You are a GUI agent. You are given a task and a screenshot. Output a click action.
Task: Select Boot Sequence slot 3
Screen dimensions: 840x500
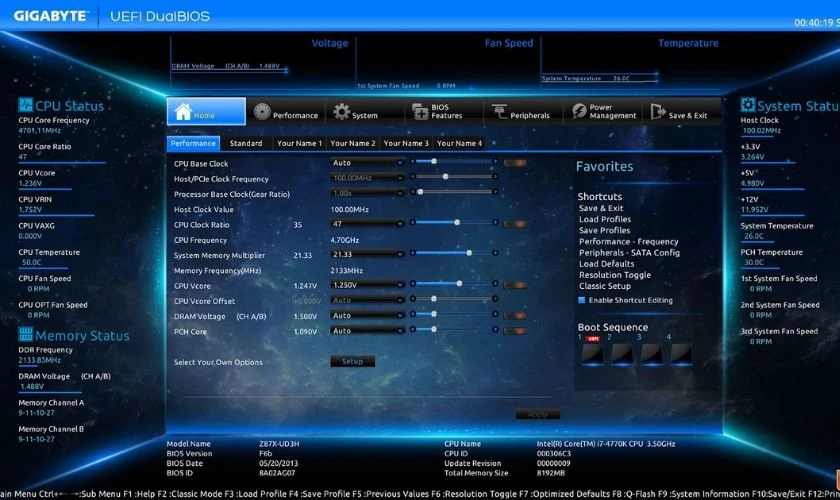(651, 354)
